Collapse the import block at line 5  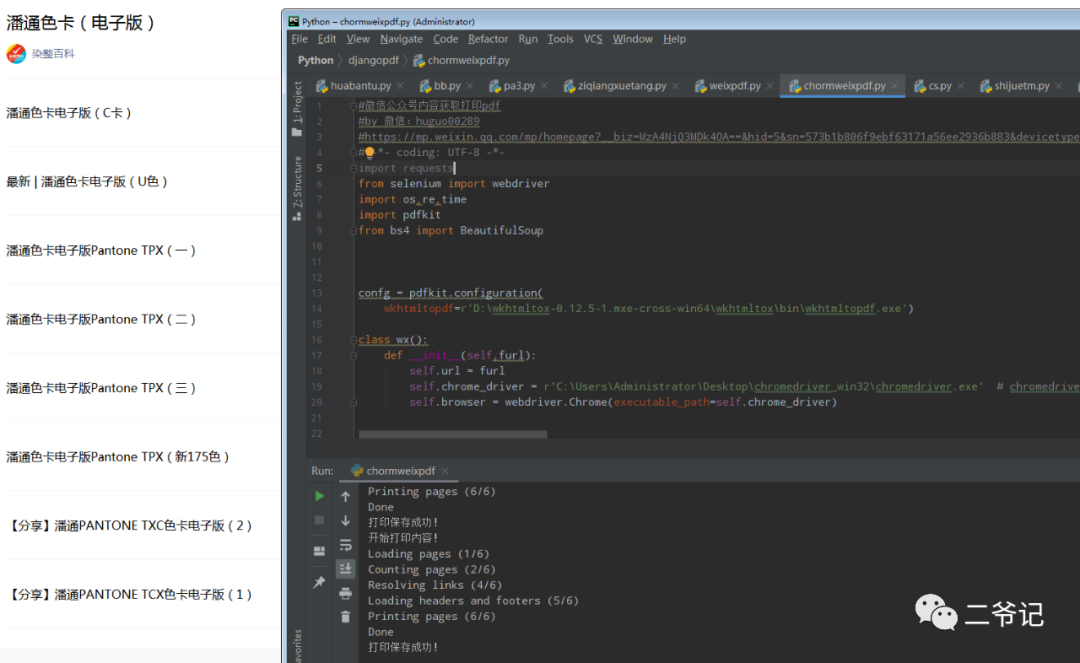[x=353, y=168]
